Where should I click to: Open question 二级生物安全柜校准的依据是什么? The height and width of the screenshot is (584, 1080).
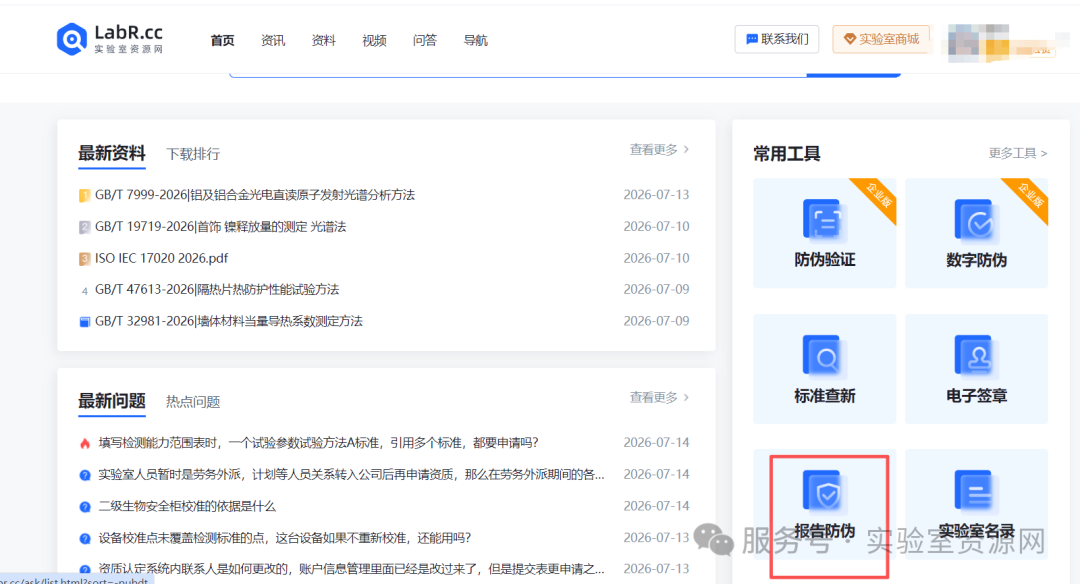pyautogui.click(x=187, y=506)
